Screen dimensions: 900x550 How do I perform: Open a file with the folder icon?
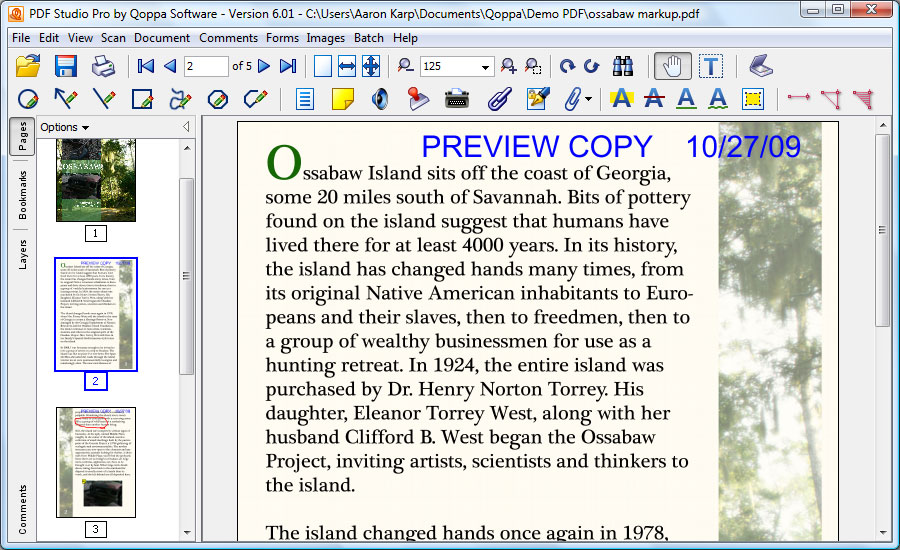tap(28, 66)
